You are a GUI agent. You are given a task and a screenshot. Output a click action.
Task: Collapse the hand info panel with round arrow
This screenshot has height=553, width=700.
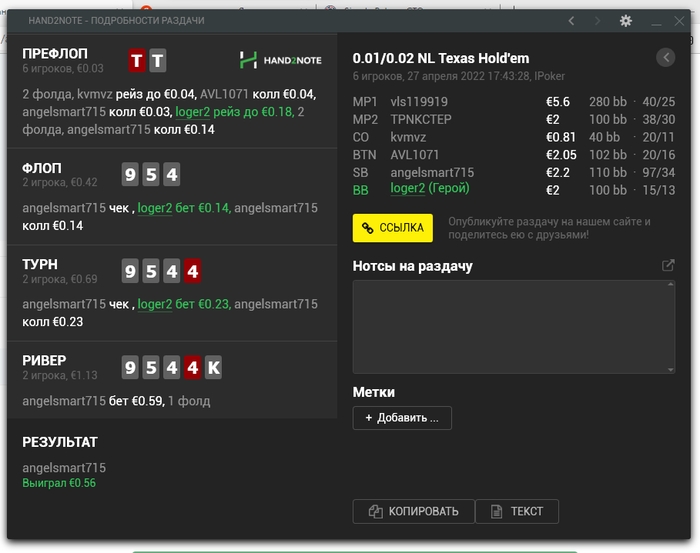[x=666, y=58]
